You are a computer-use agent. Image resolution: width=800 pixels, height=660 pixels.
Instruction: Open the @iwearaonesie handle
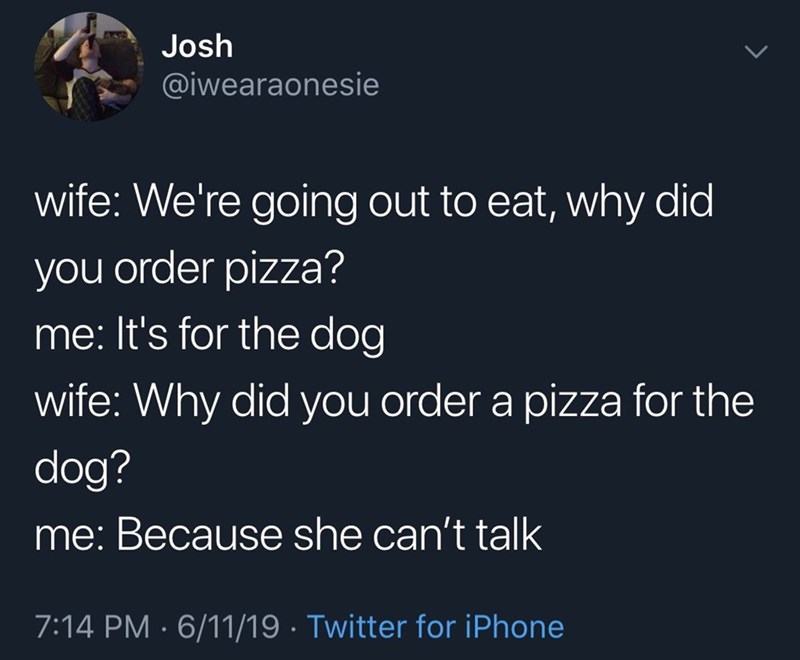[x=270, y=86]
